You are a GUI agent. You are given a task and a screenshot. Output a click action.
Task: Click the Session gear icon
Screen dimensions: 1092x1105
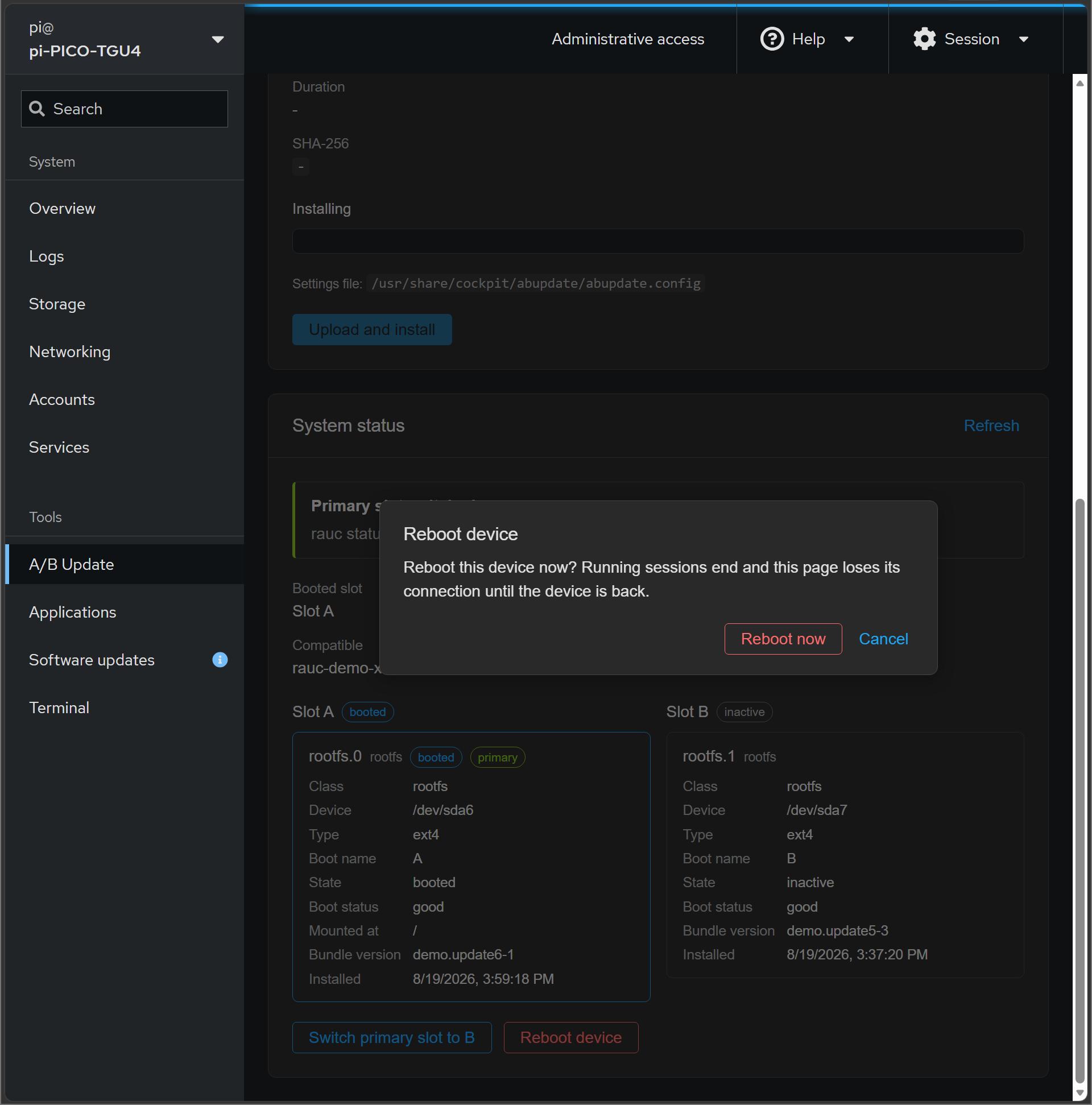click(924, 39)
